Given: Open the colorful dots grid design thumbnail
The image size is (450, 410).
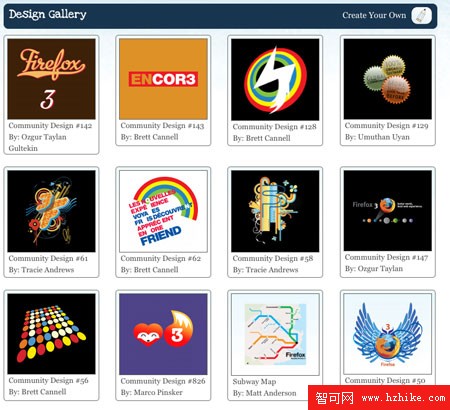Looking at the screenshot, I should [51, 334].
